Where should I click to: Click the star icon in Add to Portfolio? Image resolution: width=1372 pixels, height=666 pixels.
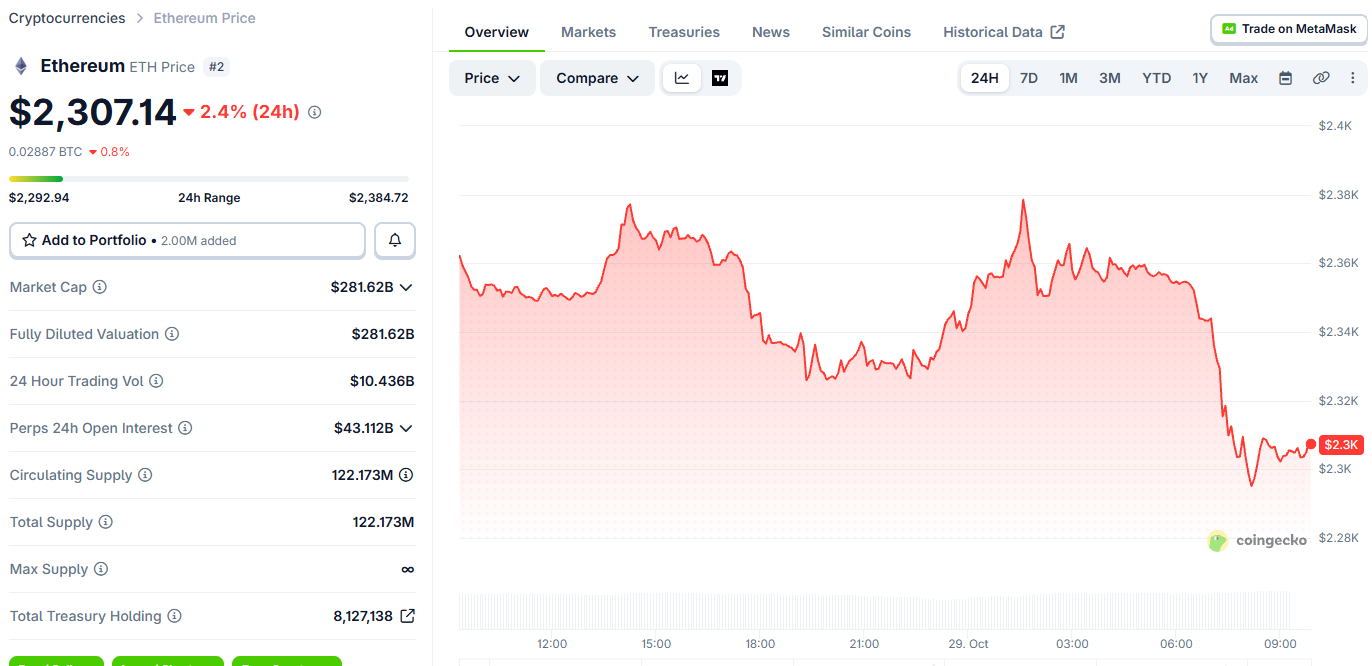click(29, 240)
